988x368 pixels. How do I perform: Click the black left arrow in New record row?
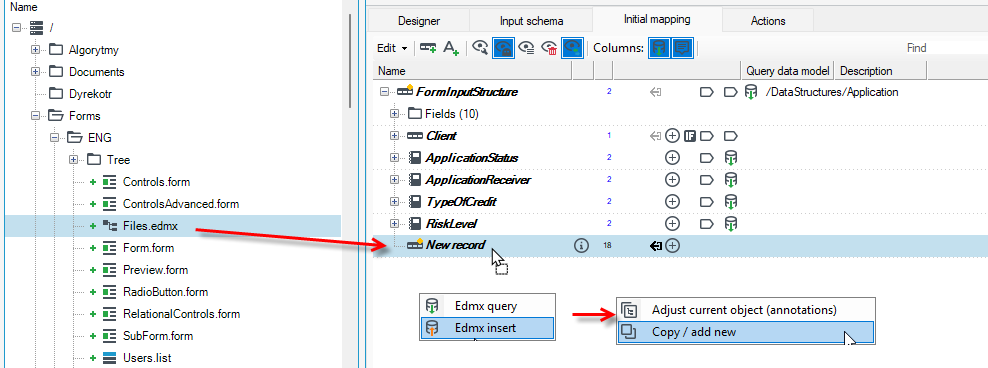(x=655, y=246)
